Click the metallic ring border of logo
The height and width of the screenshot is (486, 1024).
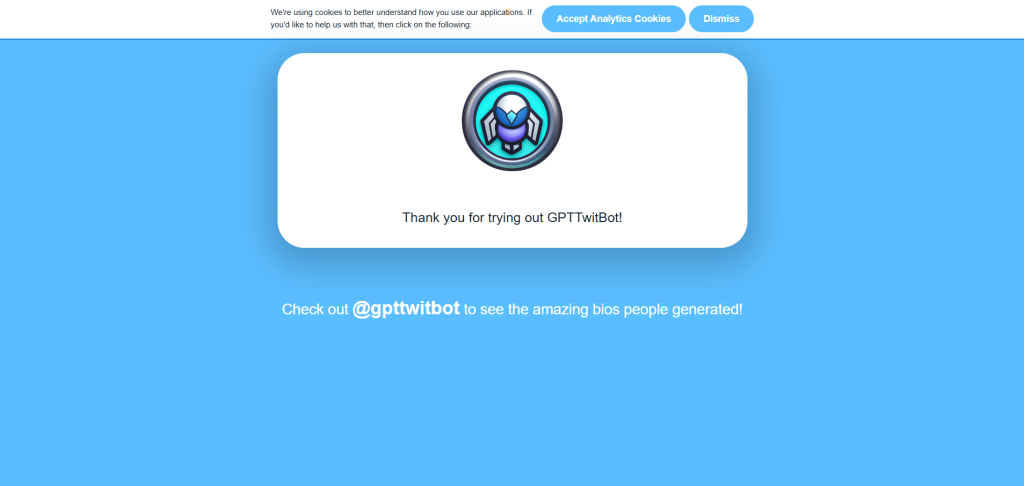coord(512,74)
